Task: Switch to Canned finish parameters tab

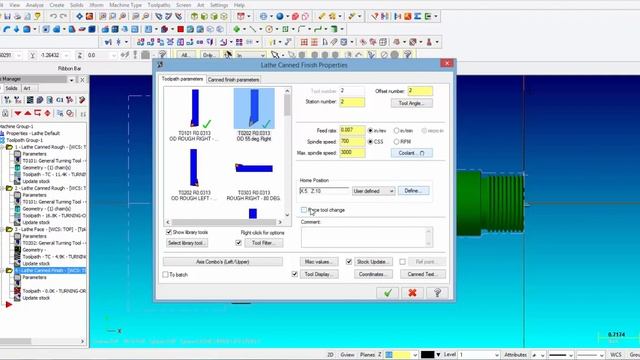Action: pos(233,80)
